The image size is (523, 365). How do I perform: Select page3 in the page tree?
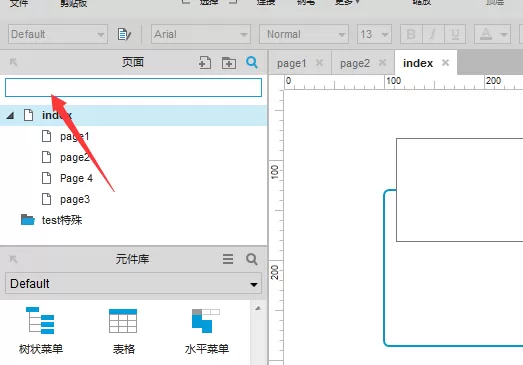(75, 199)
